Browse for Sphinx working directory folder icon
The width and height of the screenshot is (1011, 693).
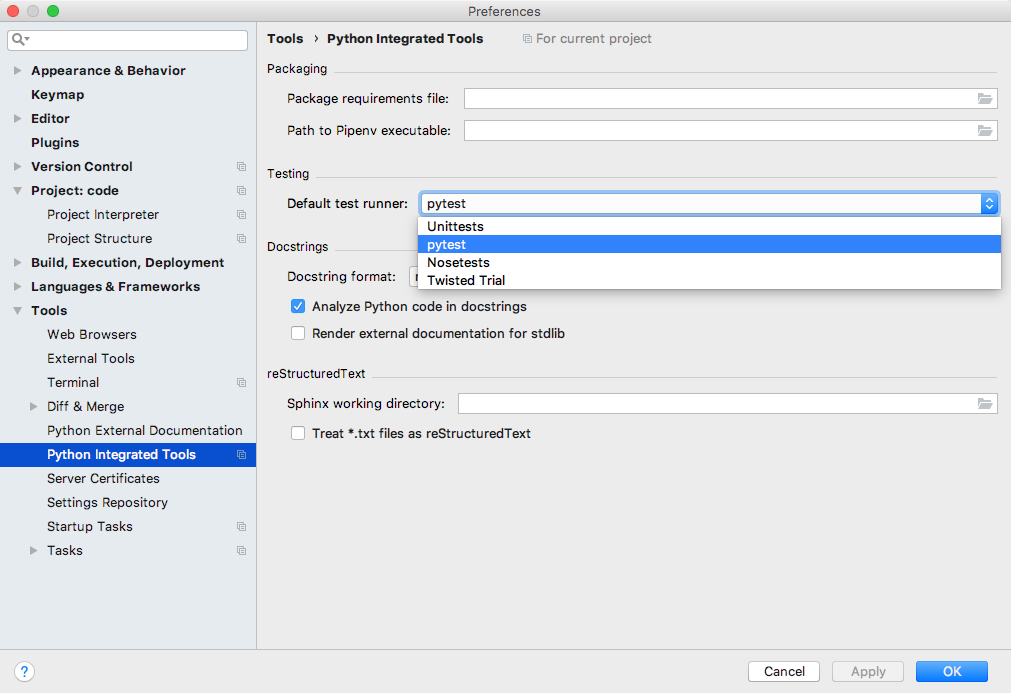click(985, 404)
